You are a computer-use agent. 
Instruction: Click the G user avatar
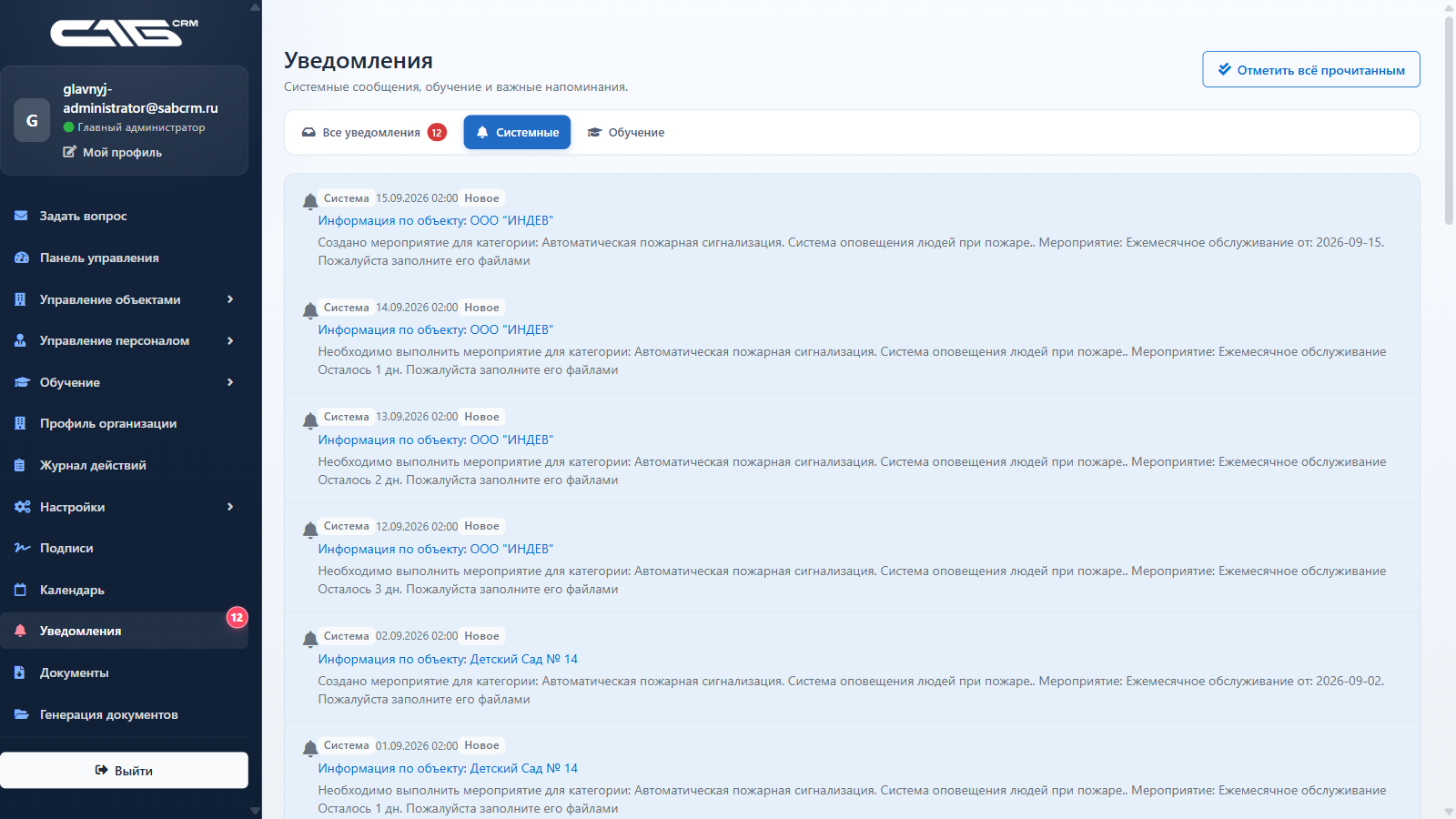[x=32, y=120]
